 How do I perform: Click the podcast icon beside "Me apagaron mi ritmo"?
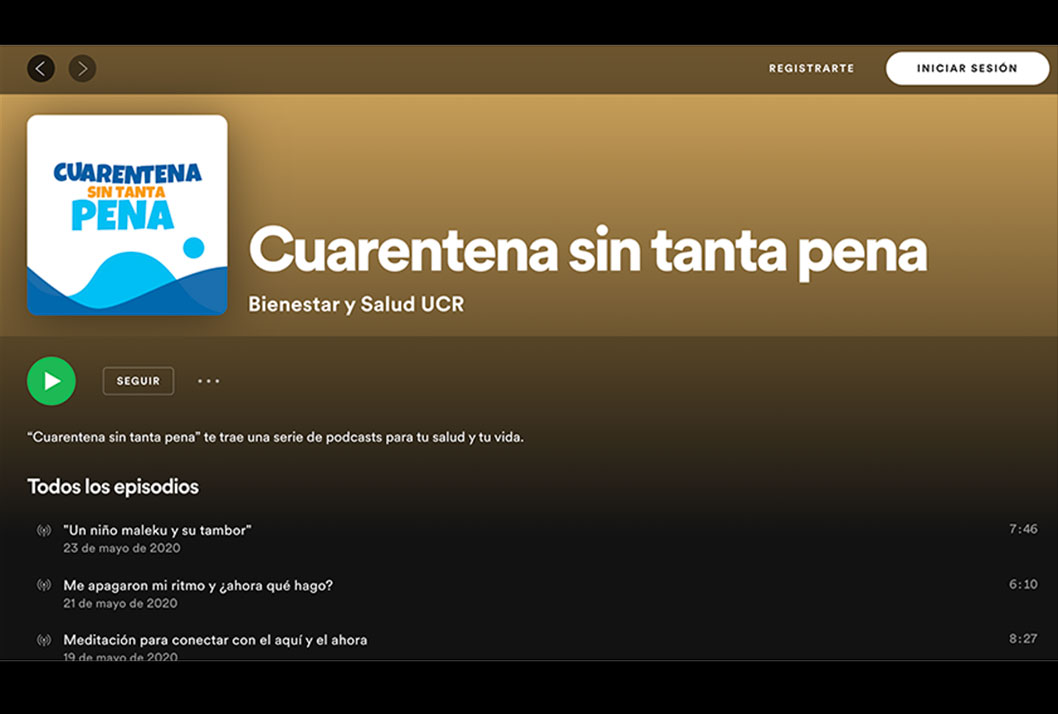pyautogui.click(x=44, y=585)
